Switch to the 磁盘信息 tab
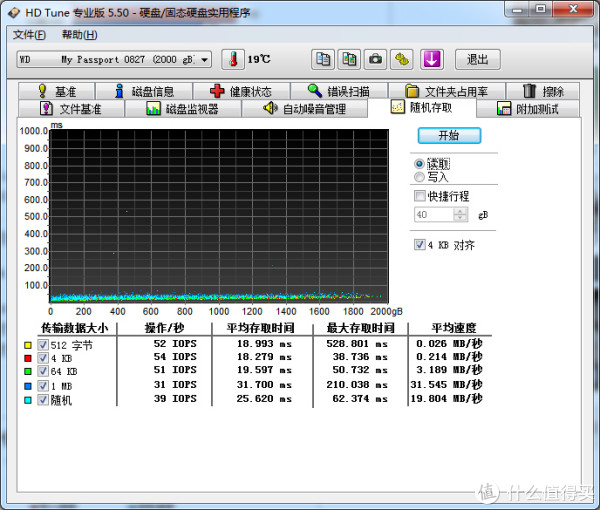This screenshot has height=510, width=600. point(144,91)
